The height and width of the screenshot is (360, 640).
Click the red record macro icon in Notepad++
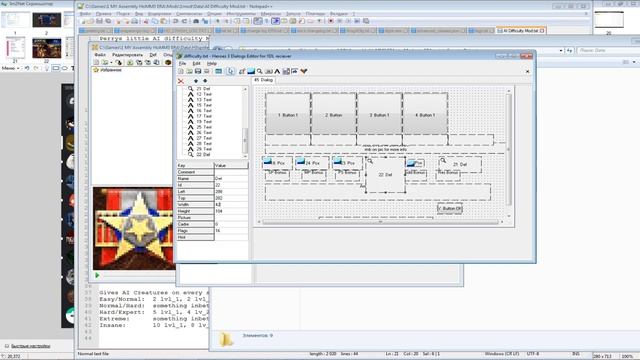[x=331, y=21]
